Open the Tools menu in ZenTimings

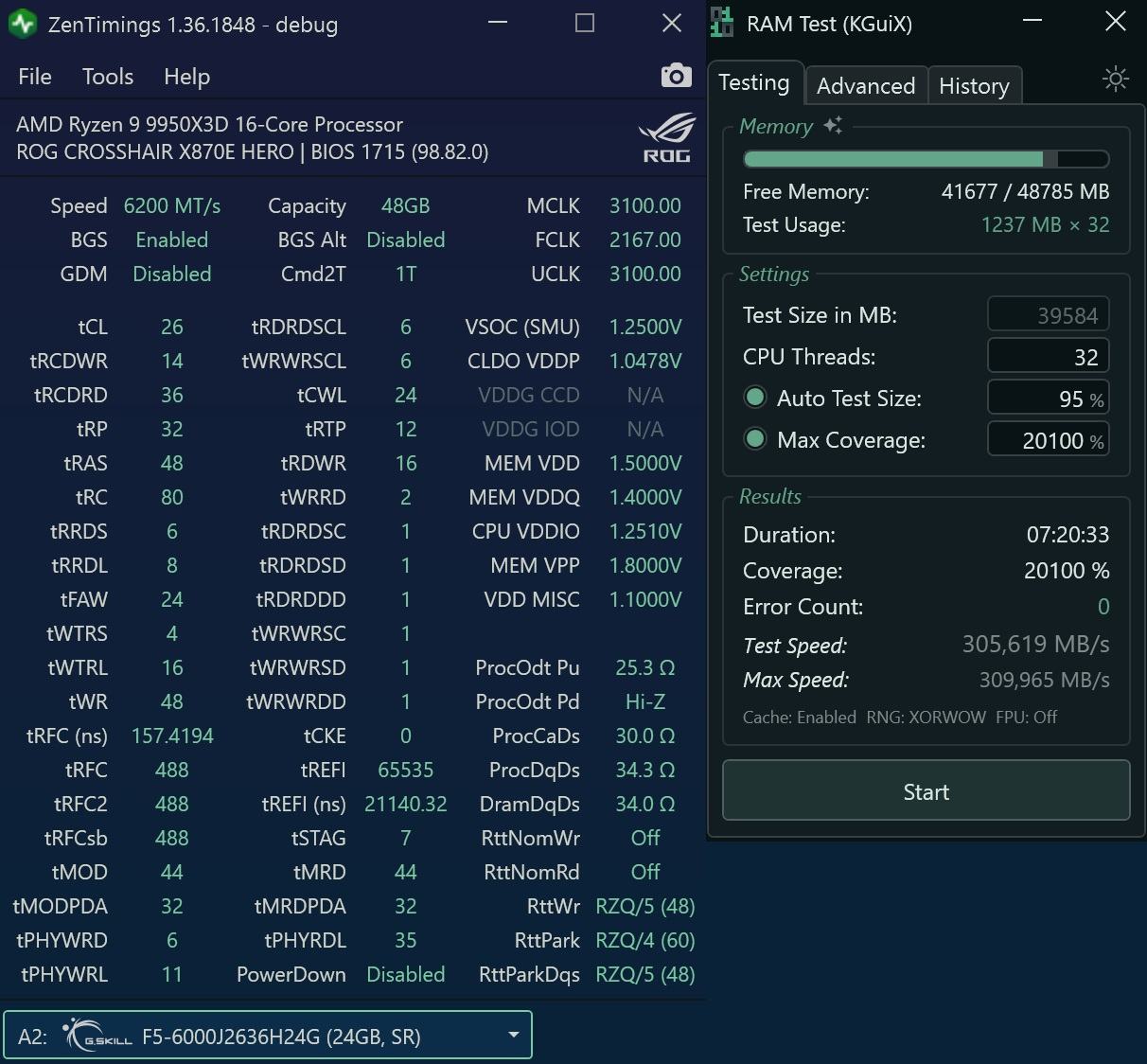(x=108, y=77)
